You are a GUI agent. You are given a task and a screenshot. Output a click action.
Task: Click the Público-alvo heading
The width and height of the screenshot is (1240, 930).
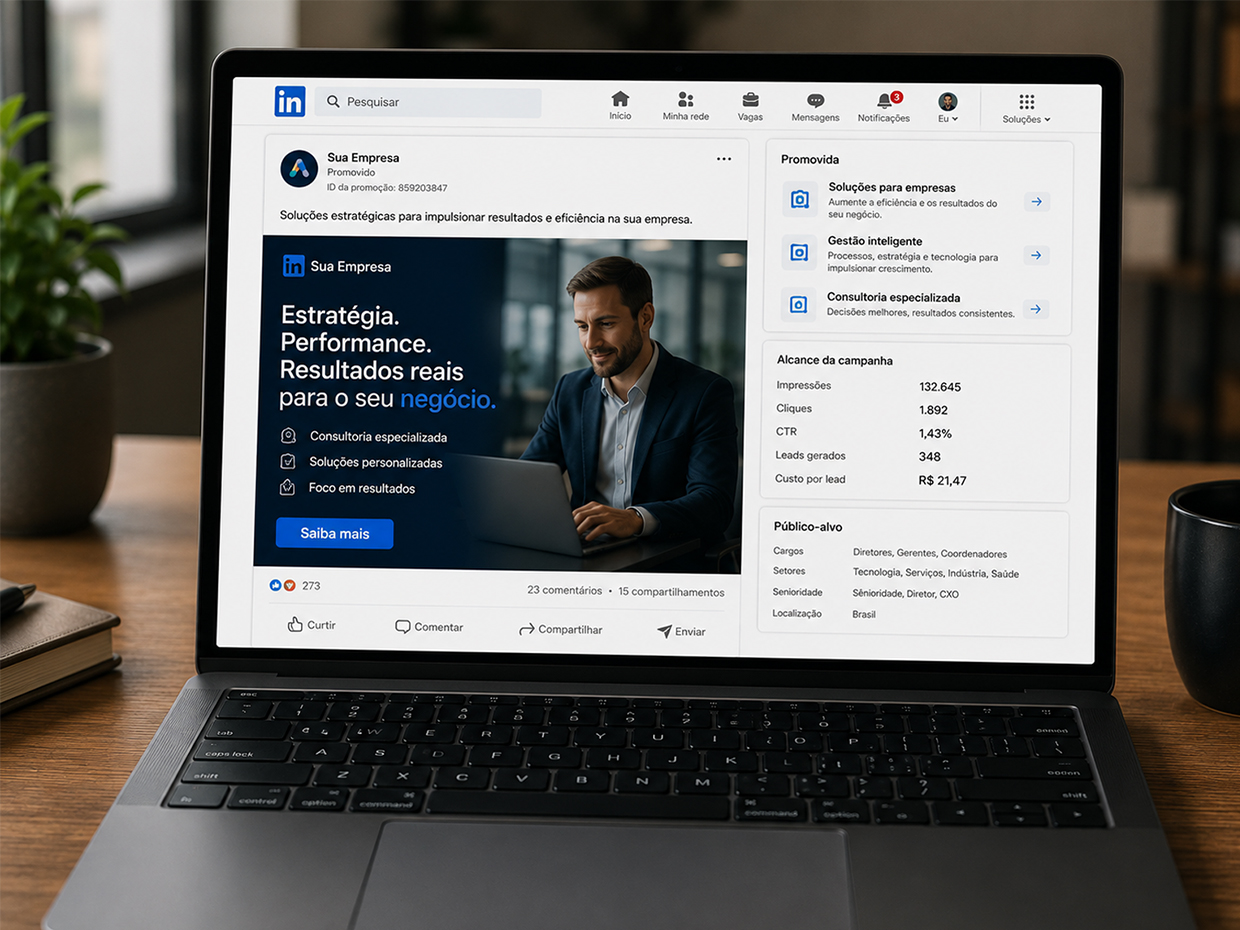tap(808, 526)
